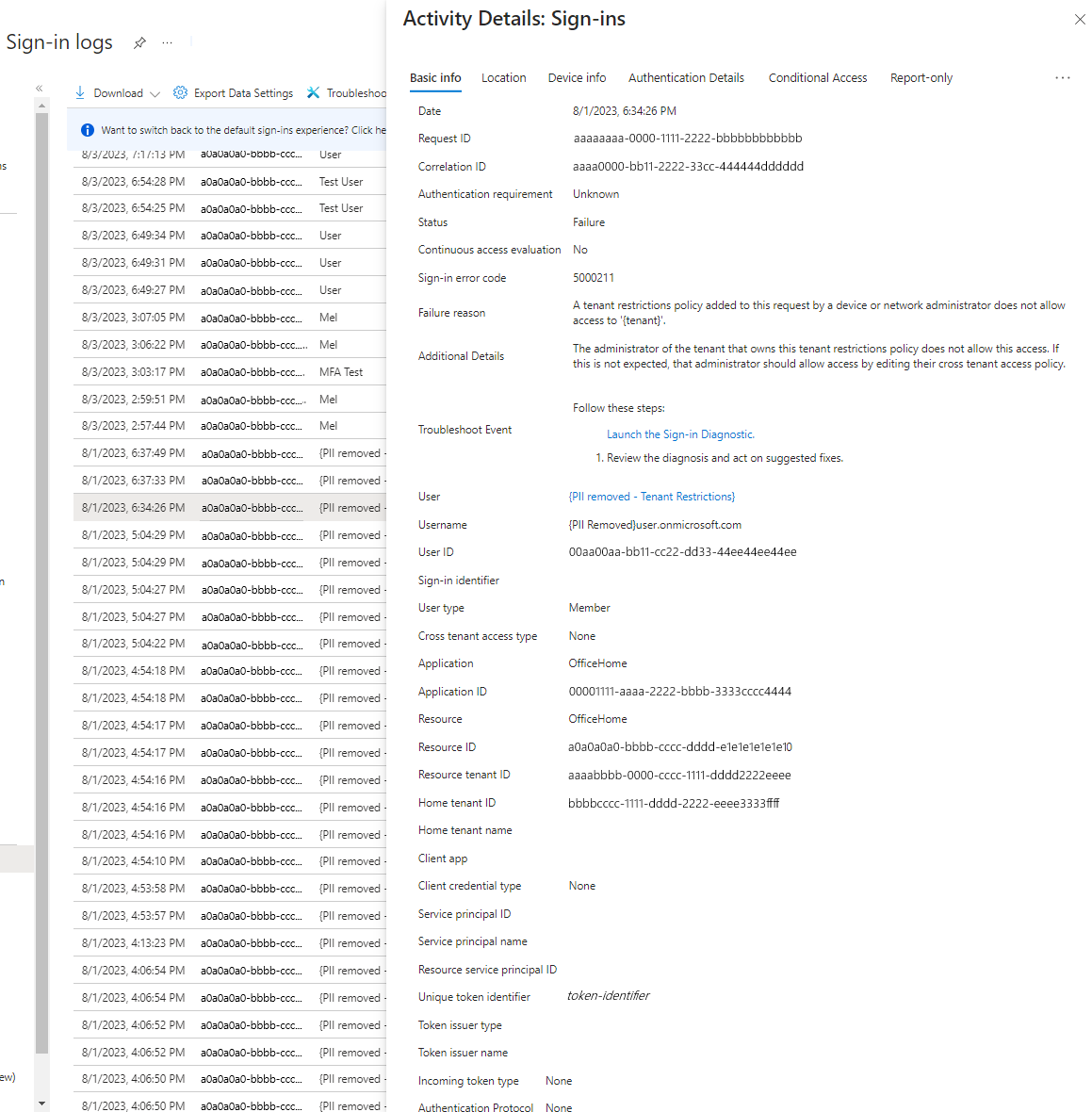Click the Sign-in error code 5000211
The image size is (1092, 1112).
tap(594, 278)
